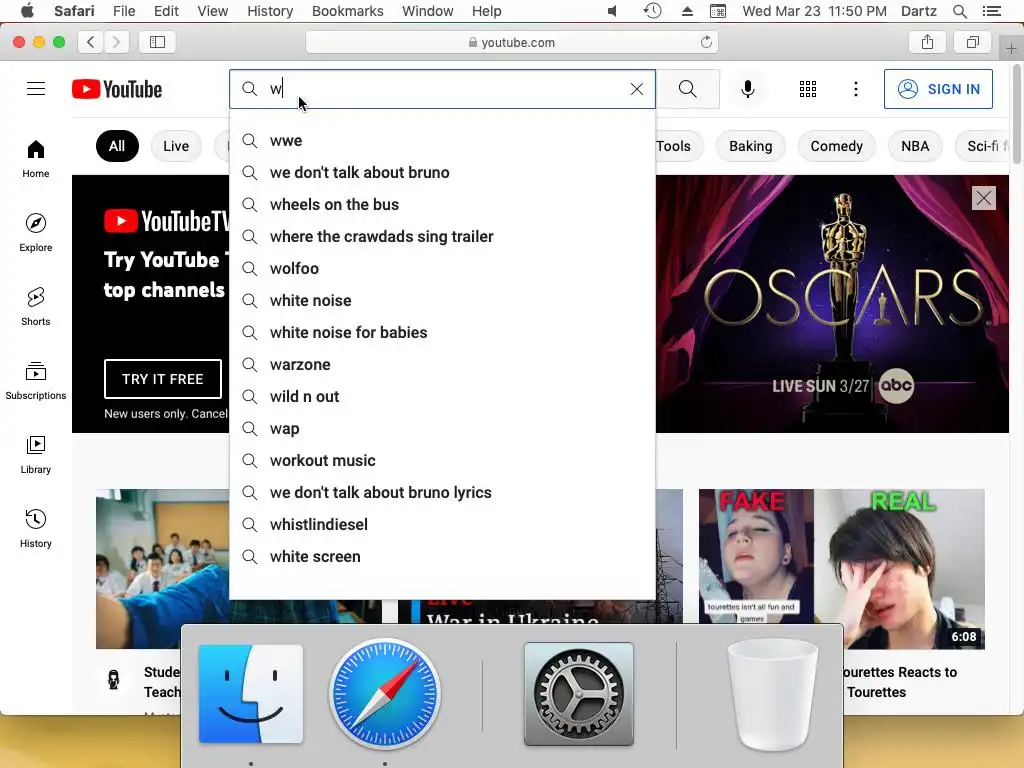Select the Tools filter chip
Viewport: 1024px width, 768px height.
[673, 146]
